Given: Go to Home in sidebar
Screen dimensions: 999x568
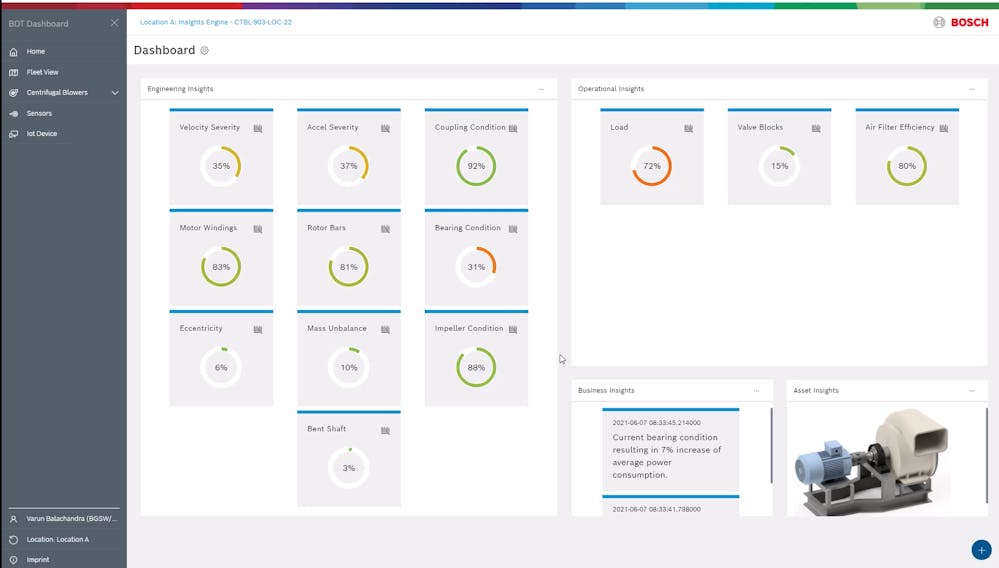Looking at the screenshot, I should [36, 51].
